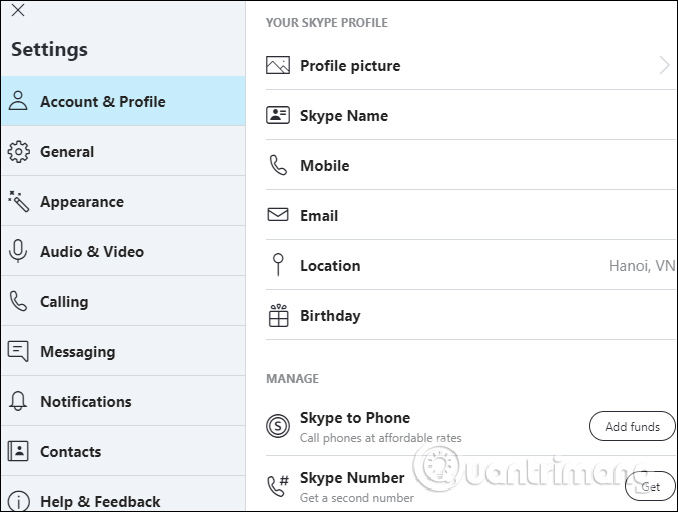Click the Appearance magic wand icon

(x=18, y=202)
